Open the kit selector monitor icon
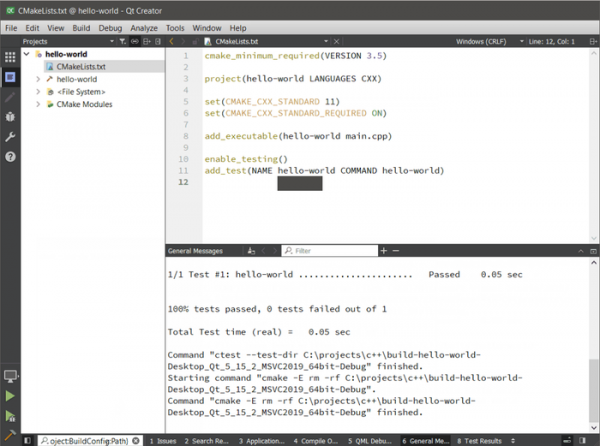 pyautogui.click(x=10, y=375)
